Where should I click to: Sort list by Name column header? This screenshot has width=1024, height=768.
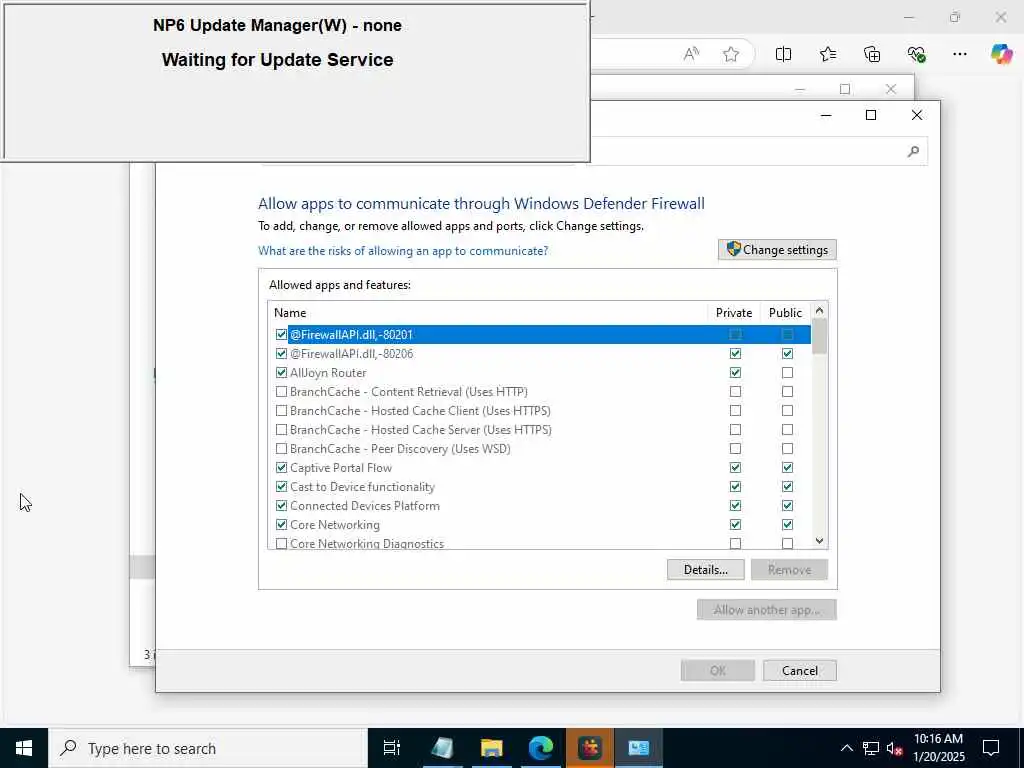pyautogui.click(x=488, y=313)
